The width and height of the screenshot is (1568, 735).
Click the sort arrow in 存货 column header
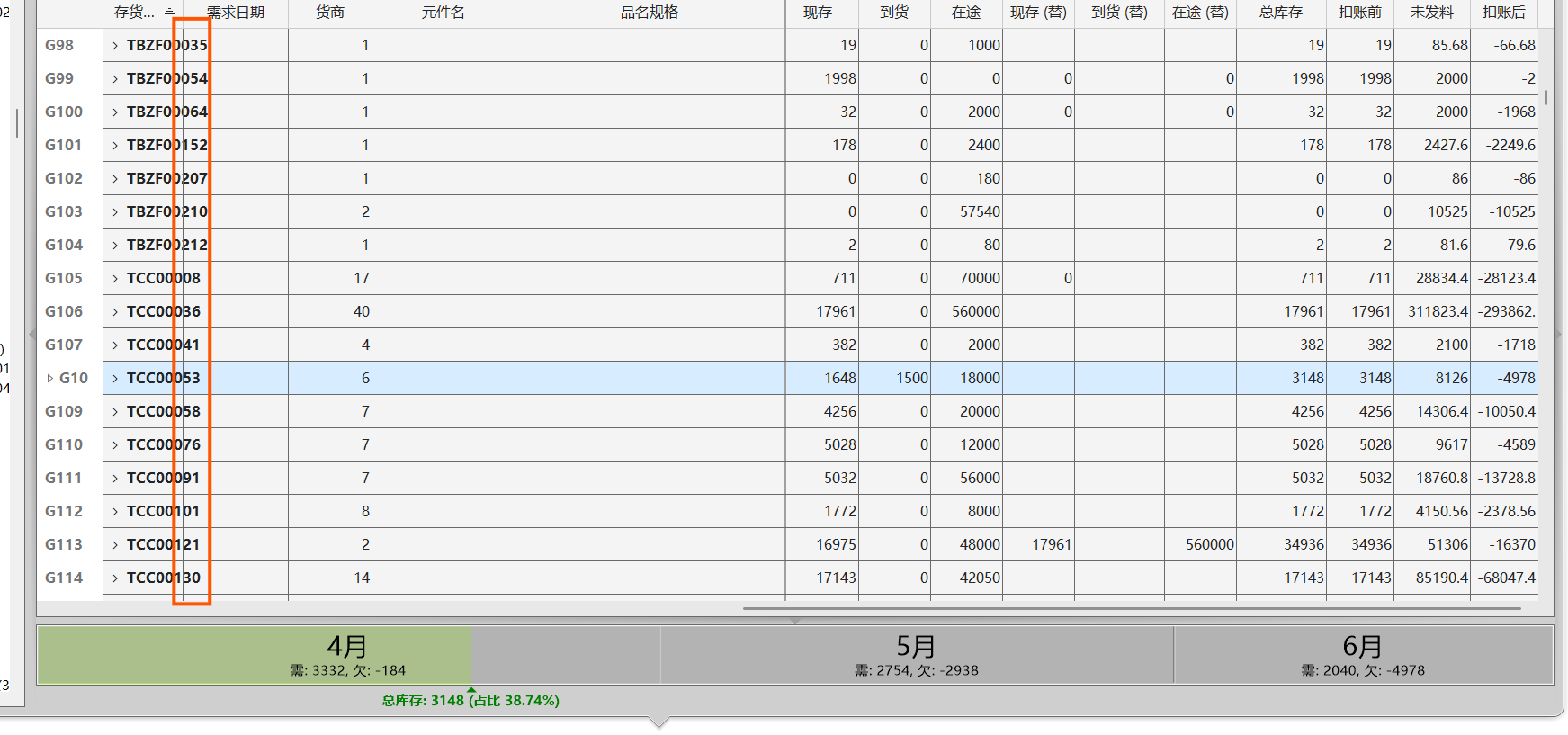click(x=169, y=12)
